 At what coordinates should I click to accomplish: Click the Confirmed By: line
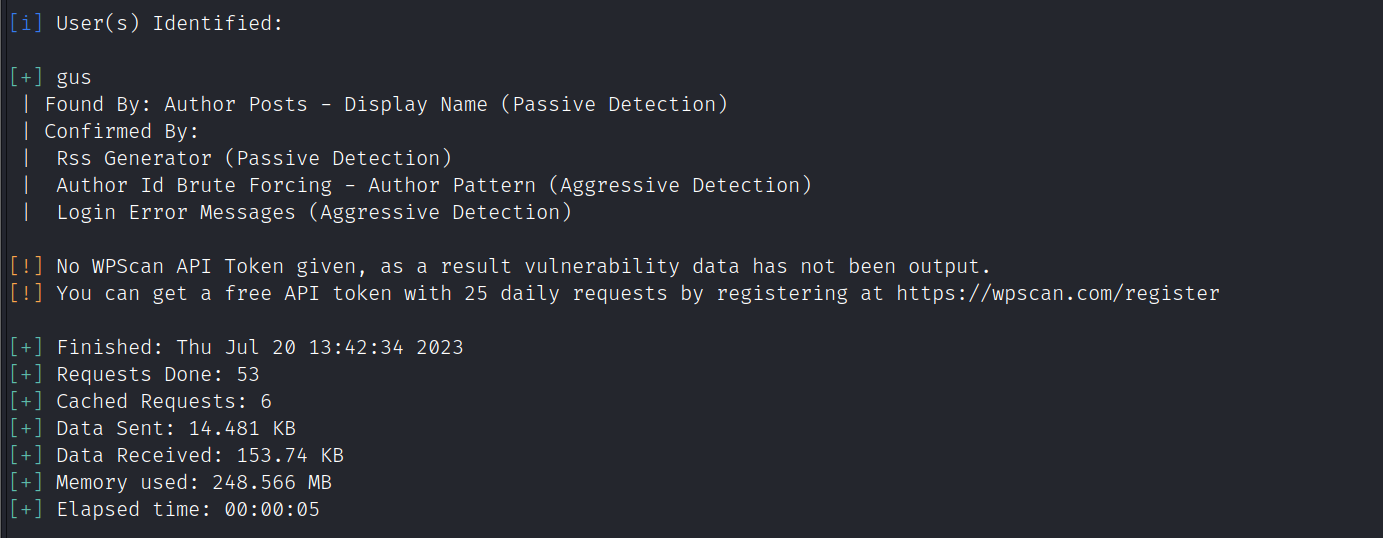click(122, 131)
